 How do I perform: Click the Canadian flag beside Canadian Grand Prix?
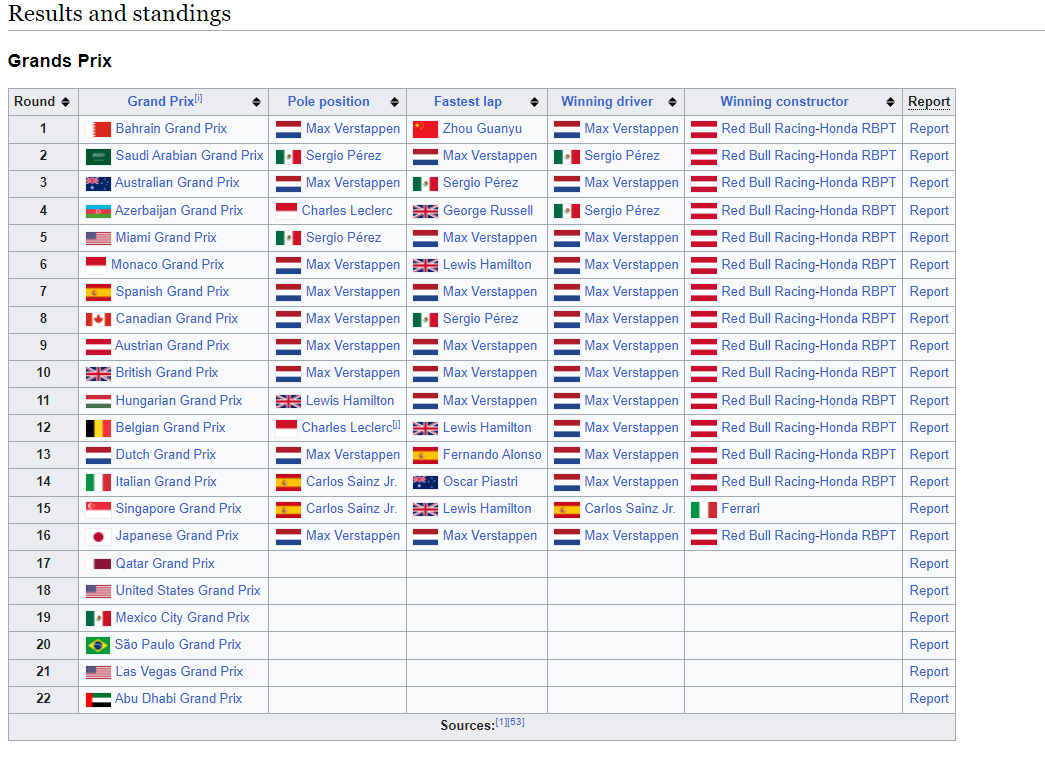98,319
